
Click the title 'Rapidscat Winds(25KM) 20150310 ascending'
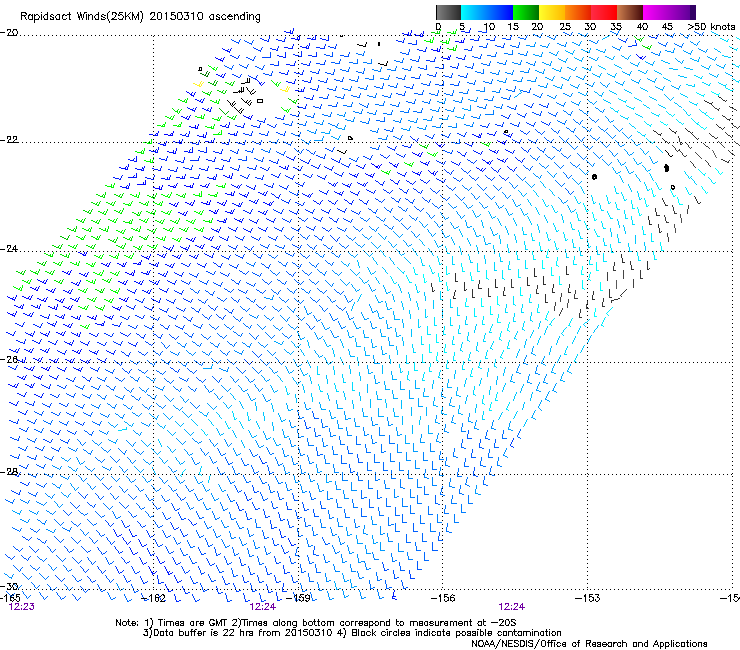pyautogui.click(x=140, y=16)
